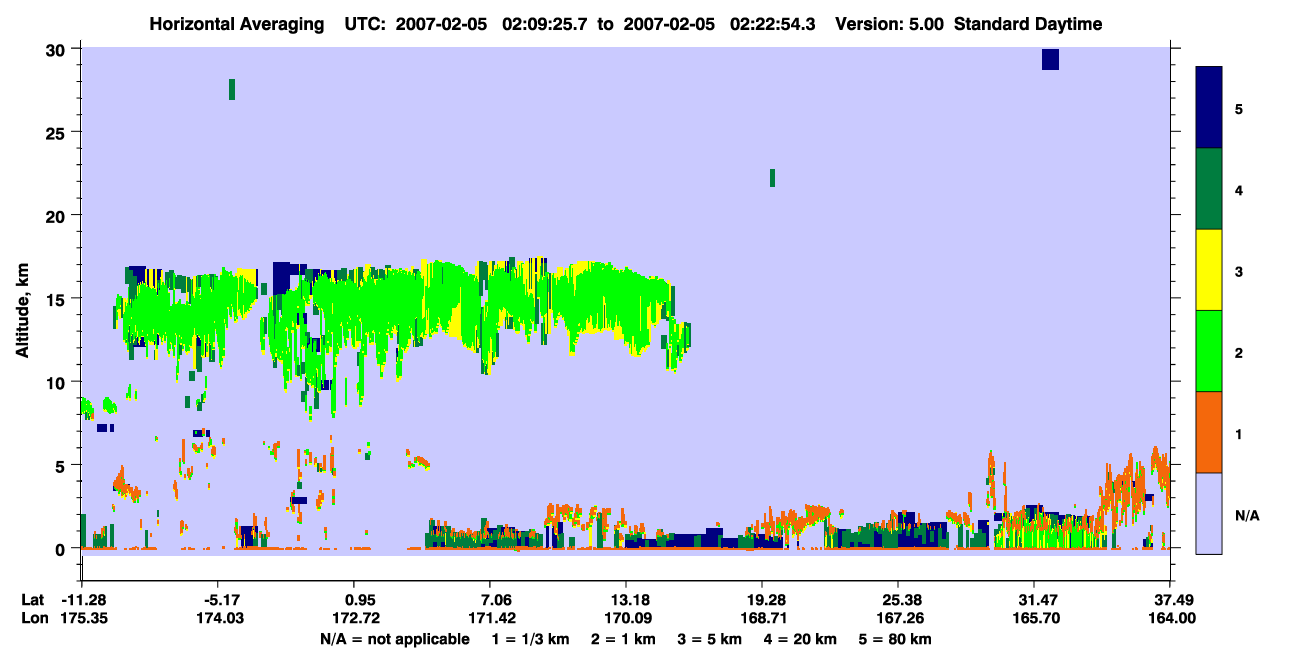1300x667 pixels.
Task: Click longitude value 165.70
Action: (x=1035, y=619)
